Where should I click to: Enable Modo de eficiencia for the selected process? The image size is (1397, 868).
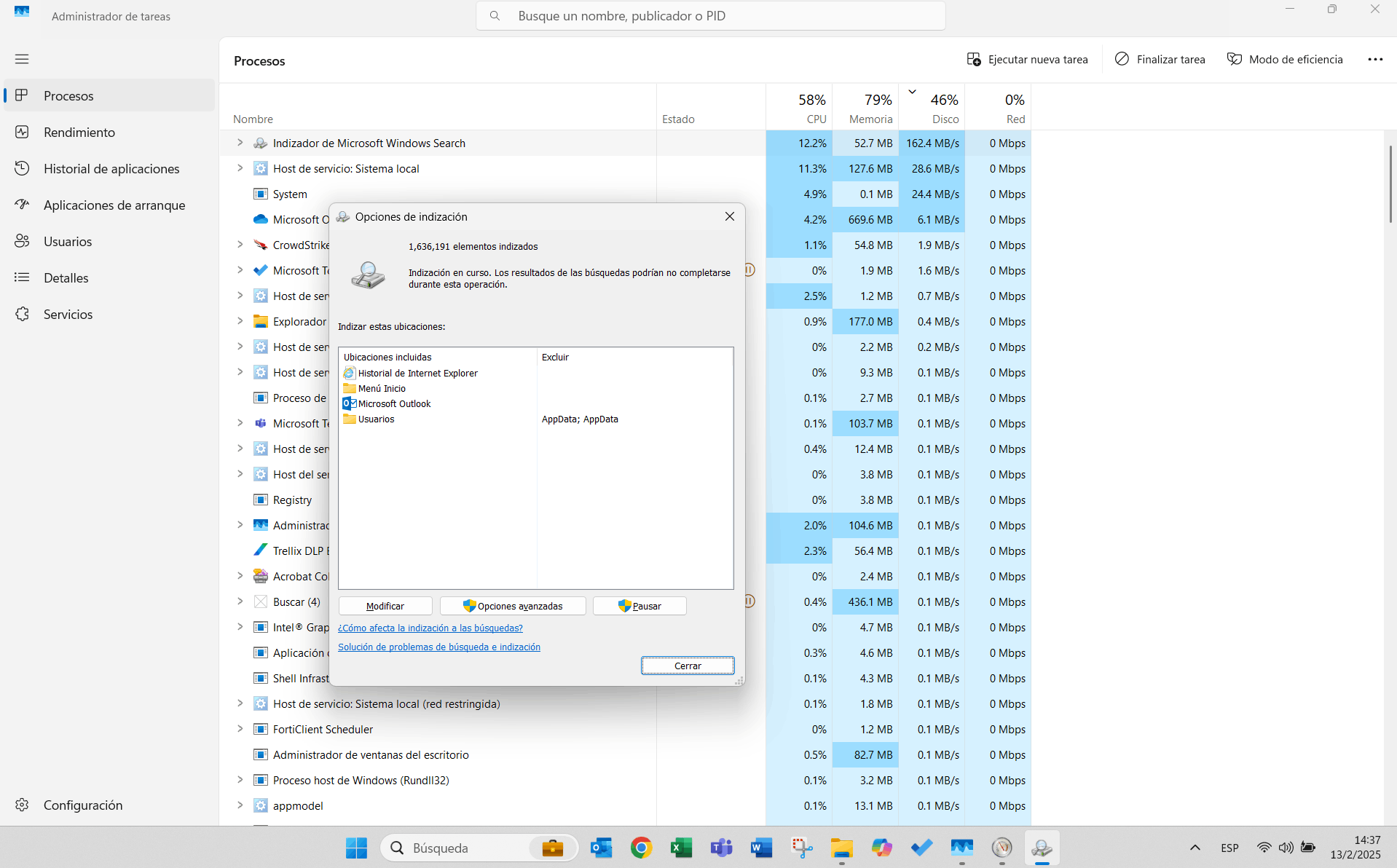1284,59
